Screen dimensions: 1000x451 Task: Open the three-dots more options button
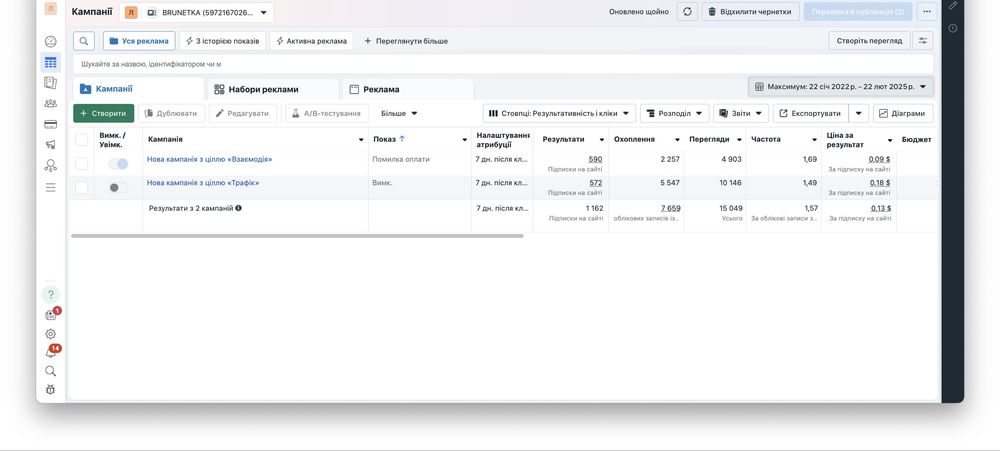tap(927, 11)
